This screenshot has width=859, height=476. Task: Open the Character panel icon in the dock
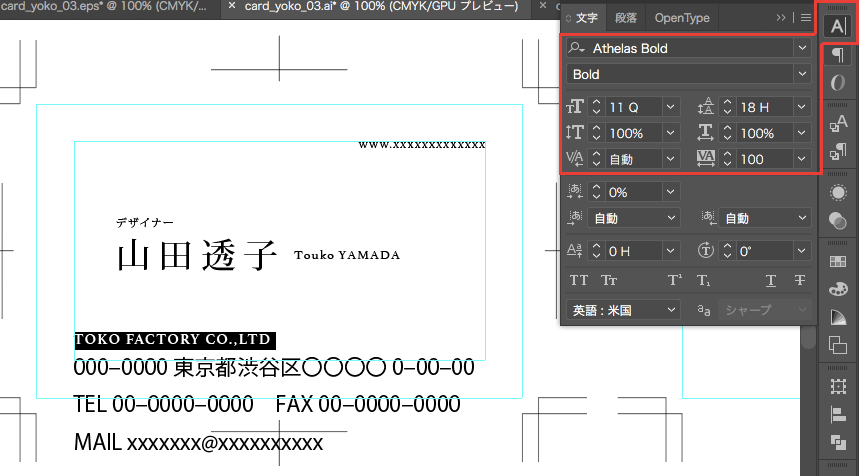pyautogui.click(x=838, y=24)
